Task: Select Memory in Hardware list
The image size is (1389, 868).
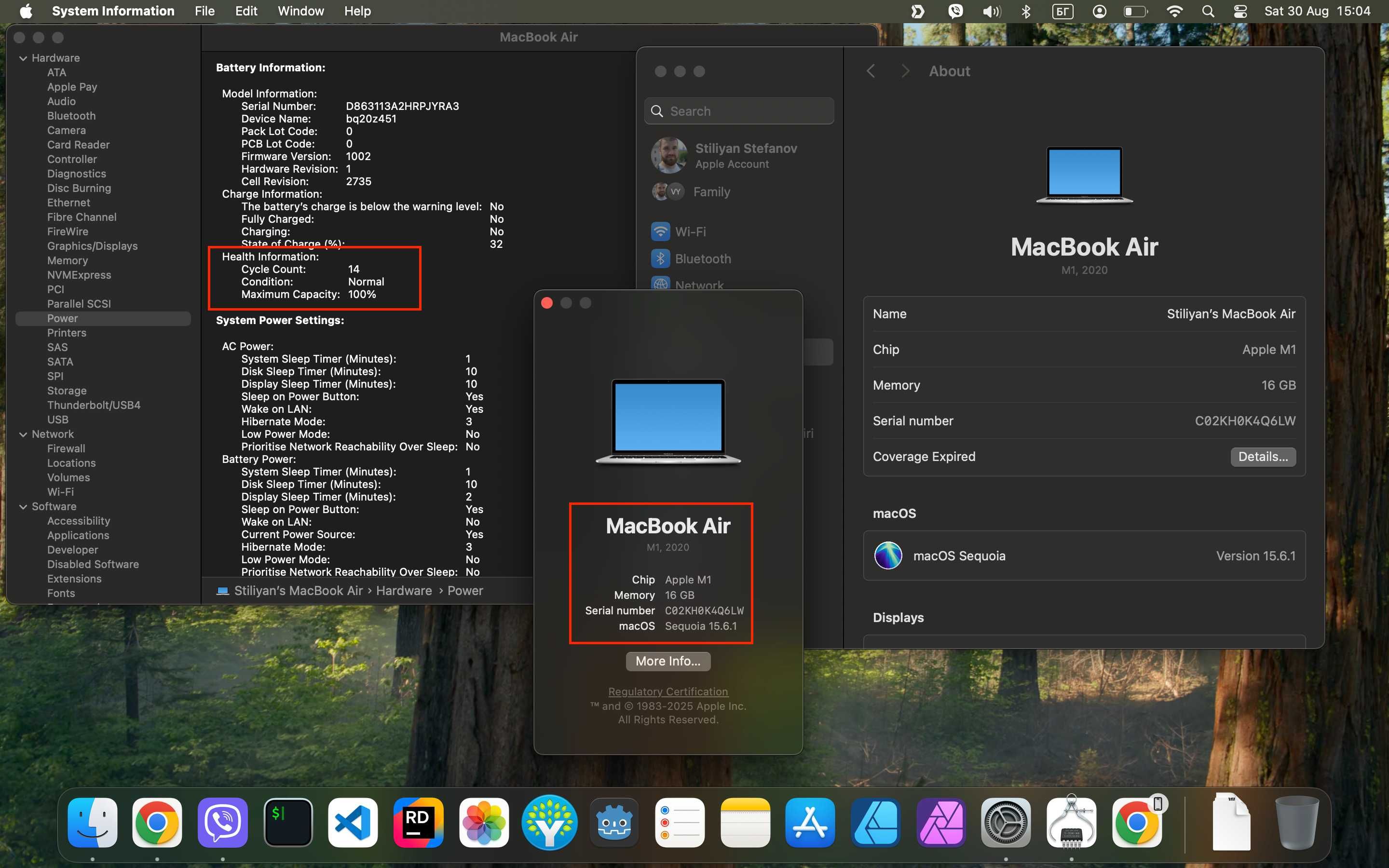Action: click(x=67, y=260)
